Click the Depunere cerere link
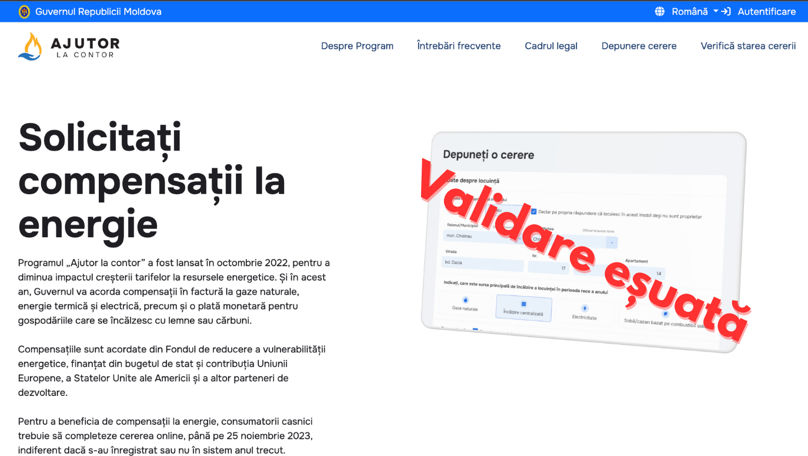Viewport: 808px width, 456px height. (x=639, y=46)
